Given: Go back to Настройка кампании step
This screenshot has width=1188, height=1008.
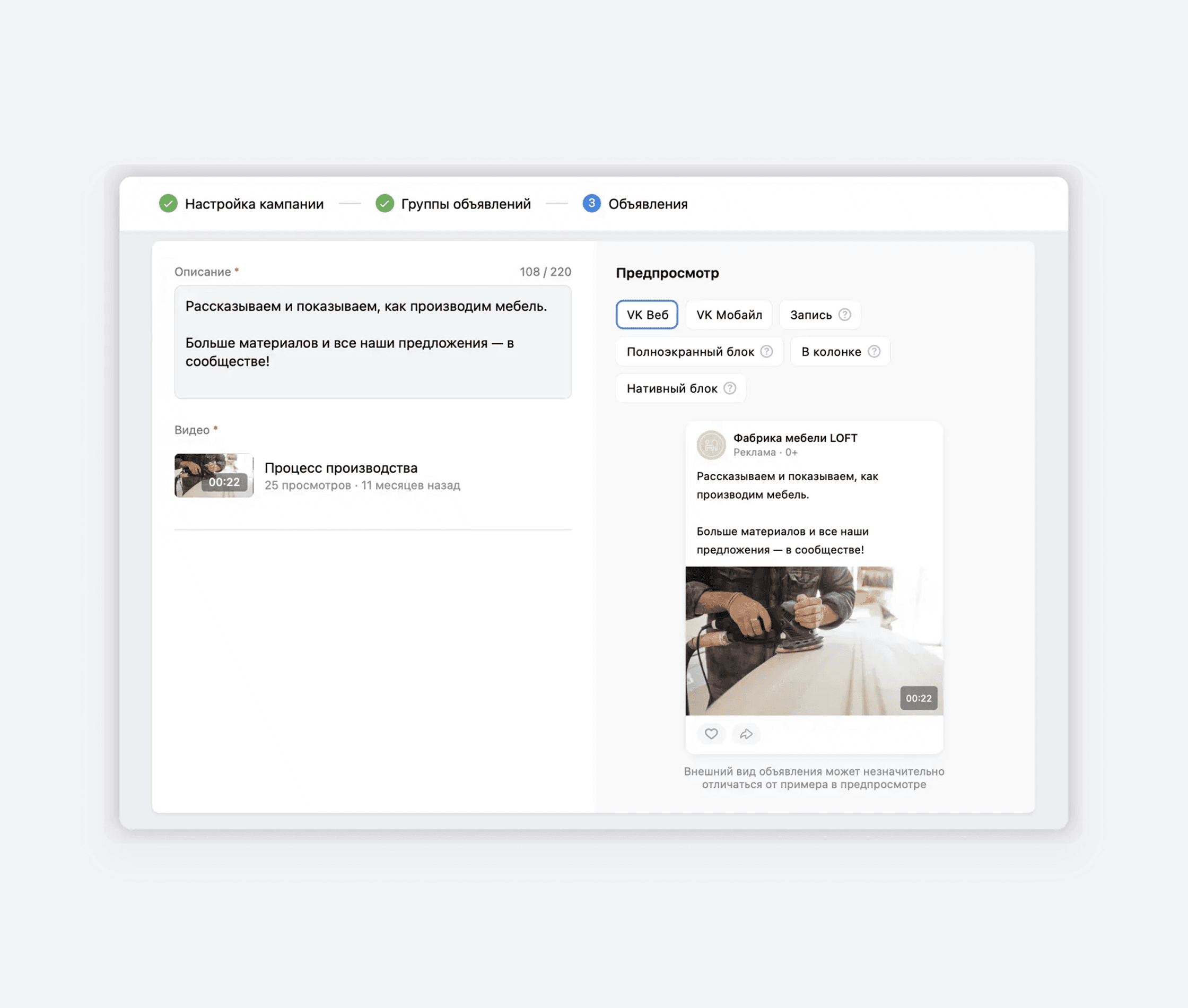Looking at the screenshot, I should (x=254, y=204).
